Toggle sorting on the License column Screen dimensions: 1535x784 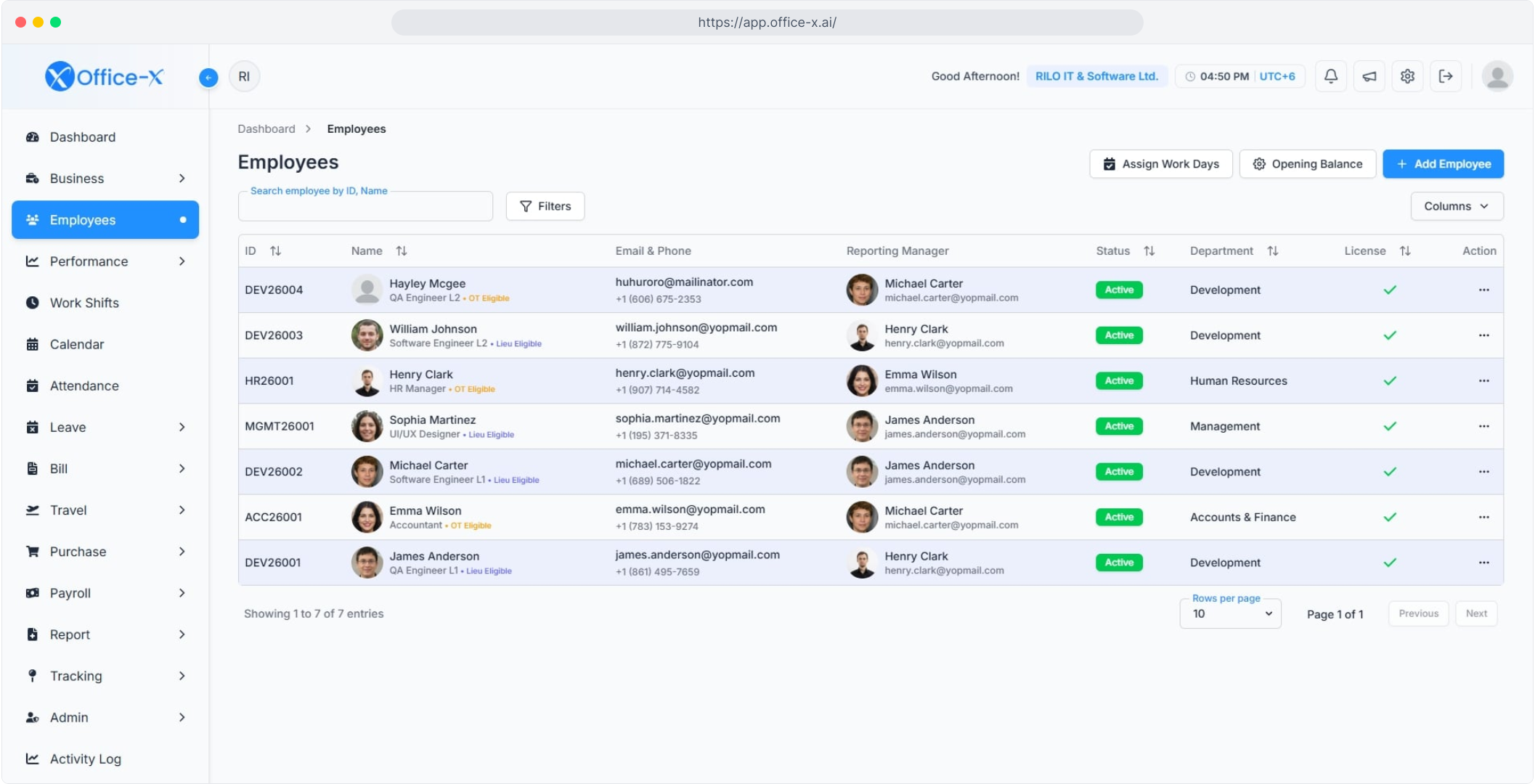pos(1405,250)
